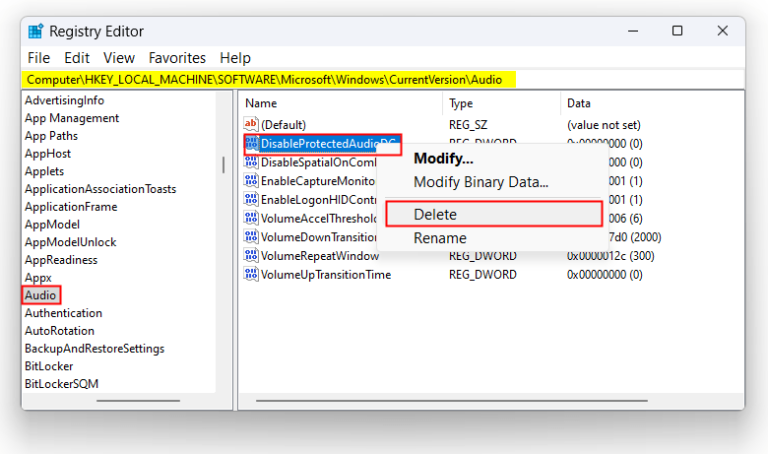The height and width of the screenshot is (454, 768).
Task: Click the Type column header
Action: click(461, 103)
